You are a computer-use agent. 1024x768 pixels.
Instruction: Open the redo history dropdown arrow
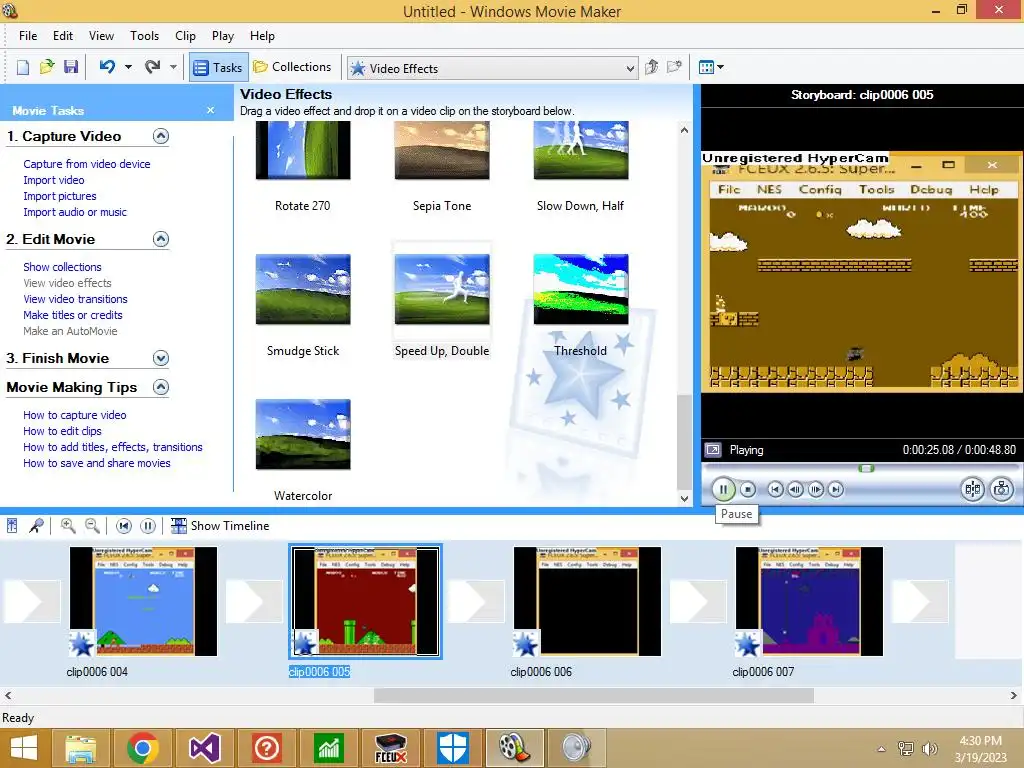click(x=173, y=67)
